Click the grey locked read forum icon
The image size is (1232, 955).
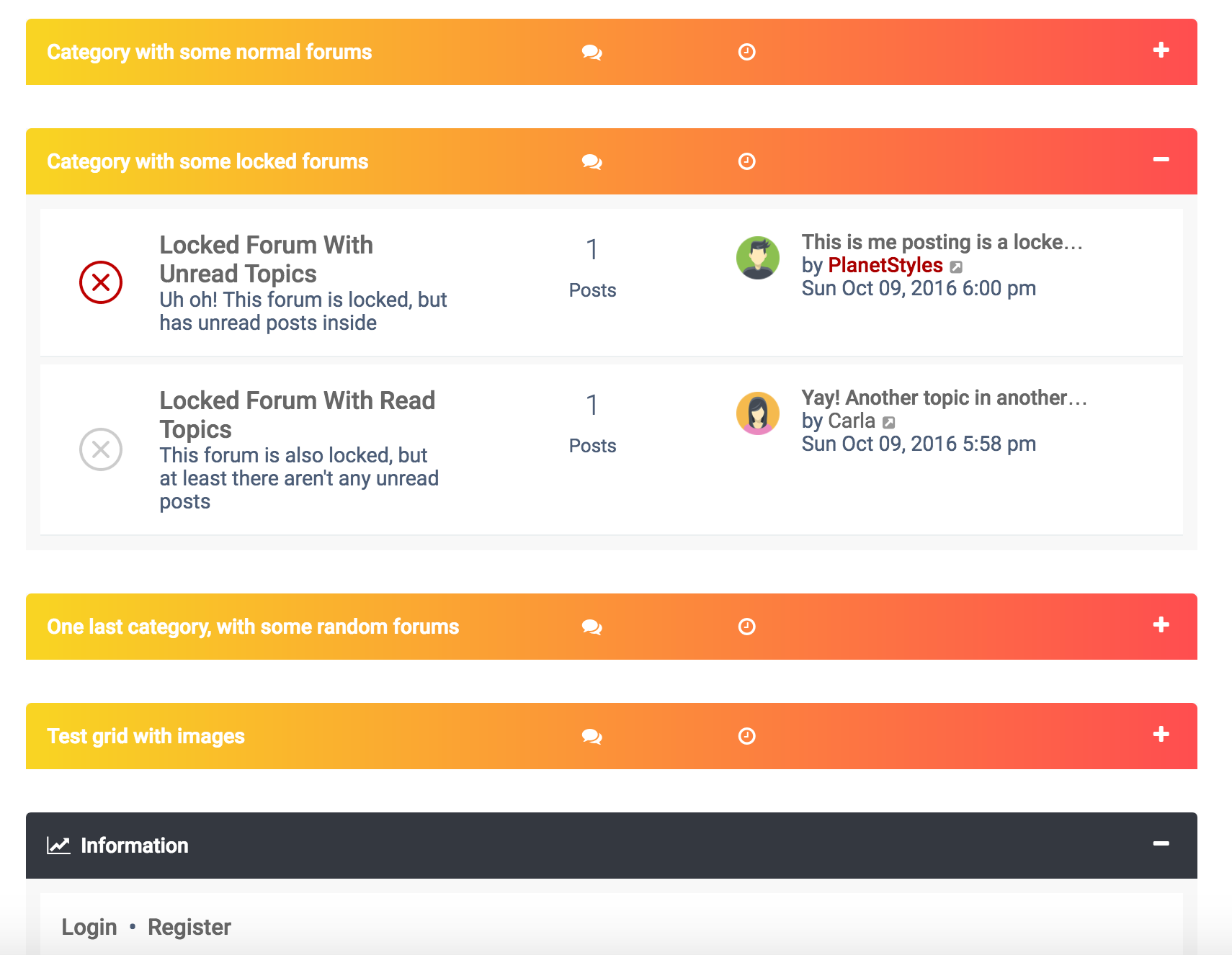(101, 449)
